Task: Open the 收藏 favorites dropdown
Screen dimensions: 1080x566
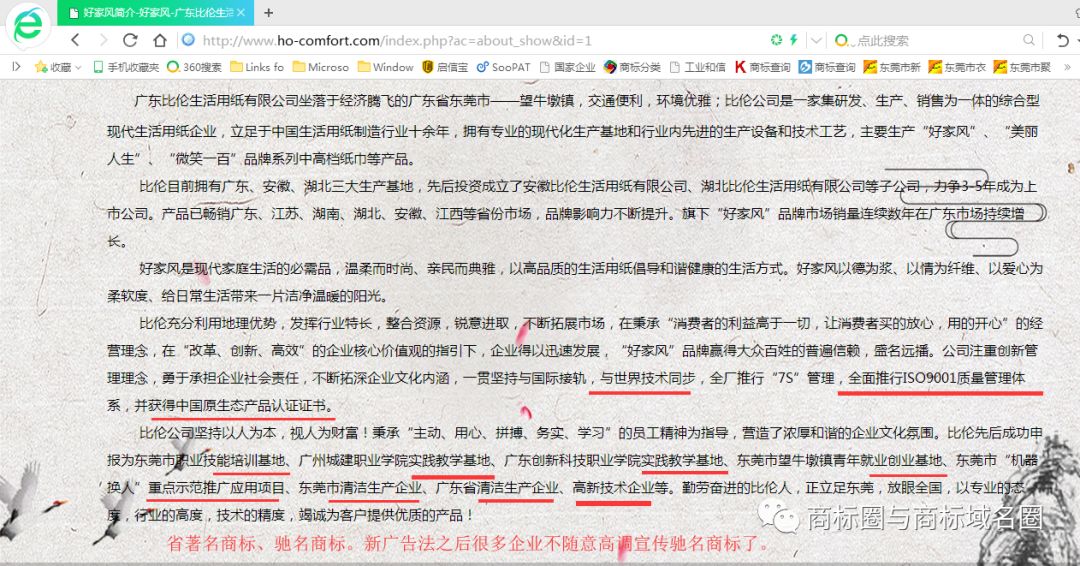Action: point(59,67)
